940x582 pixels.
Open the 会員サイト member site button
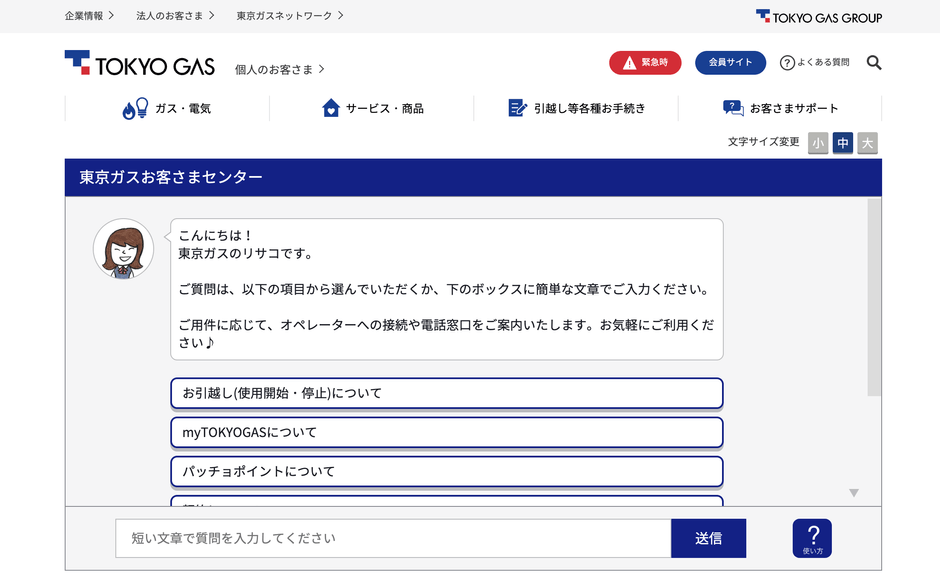coord(730,63)
